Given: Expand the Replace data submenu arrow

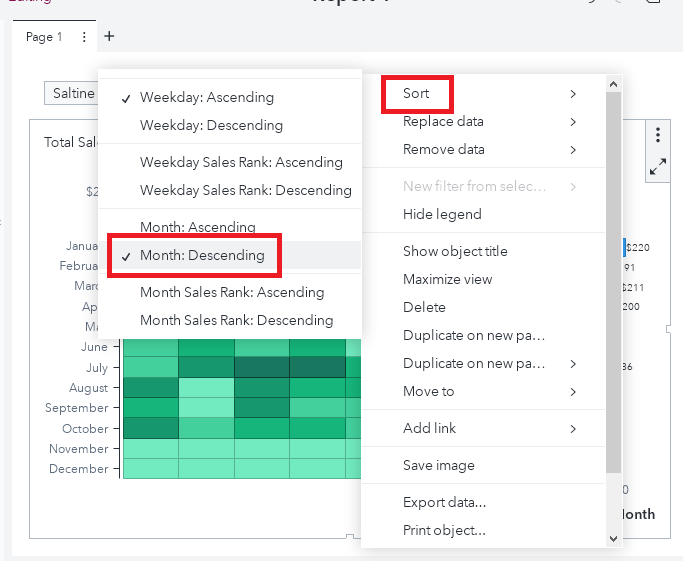Looking at the screenshot, I should [x=573, y=122].
